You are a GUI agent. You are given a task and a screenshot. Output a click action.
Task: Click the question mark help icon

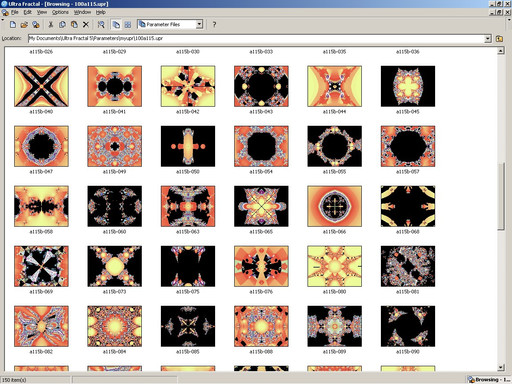(214, 24)
